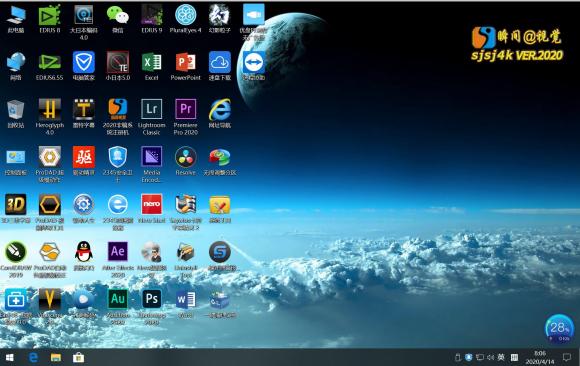Open the green WeChat chat bubbles icon
Image resolution: width=580 pixels, height=366 pixels.
point(118,16)
